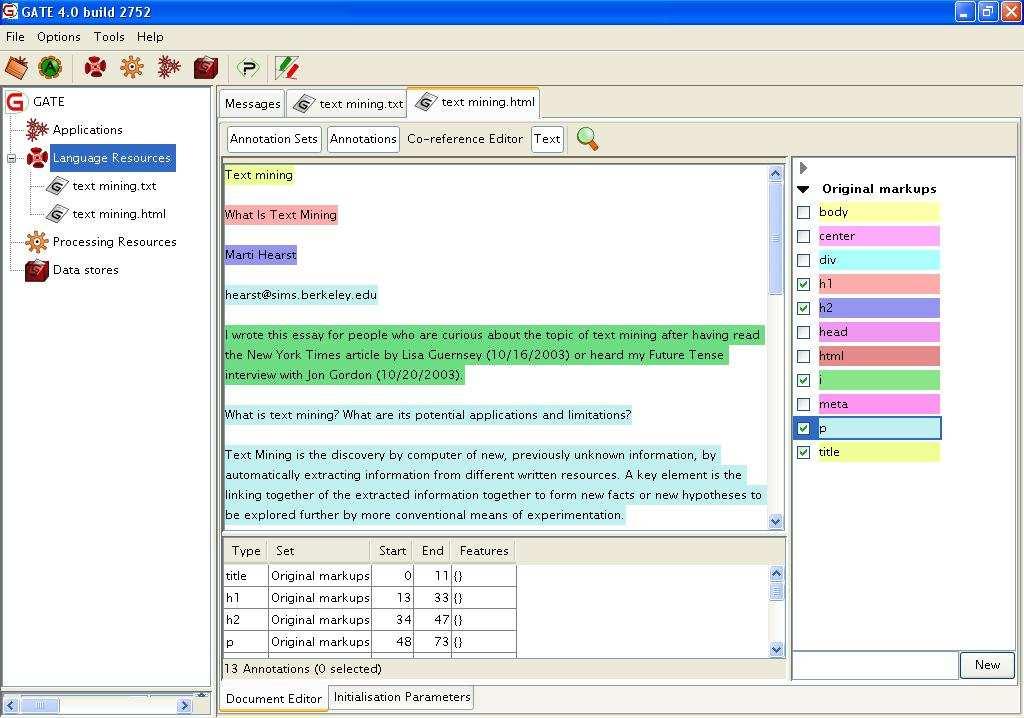Sort by the Type column header
This screenshot has width=1024, height=718.
(x=246, y=551)
